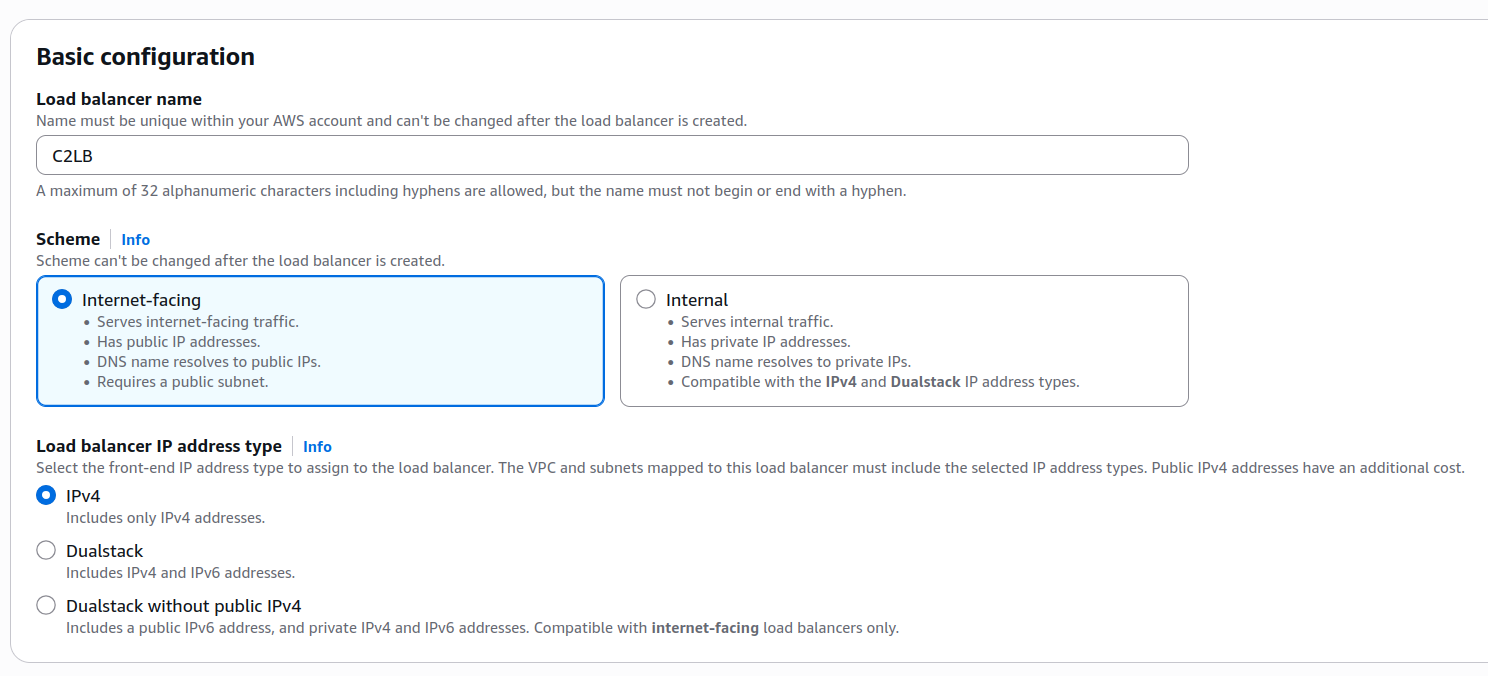1488x676 pixels.
Task: Click the Load balancer IP address type label
Action: click(x=159, y=446)
